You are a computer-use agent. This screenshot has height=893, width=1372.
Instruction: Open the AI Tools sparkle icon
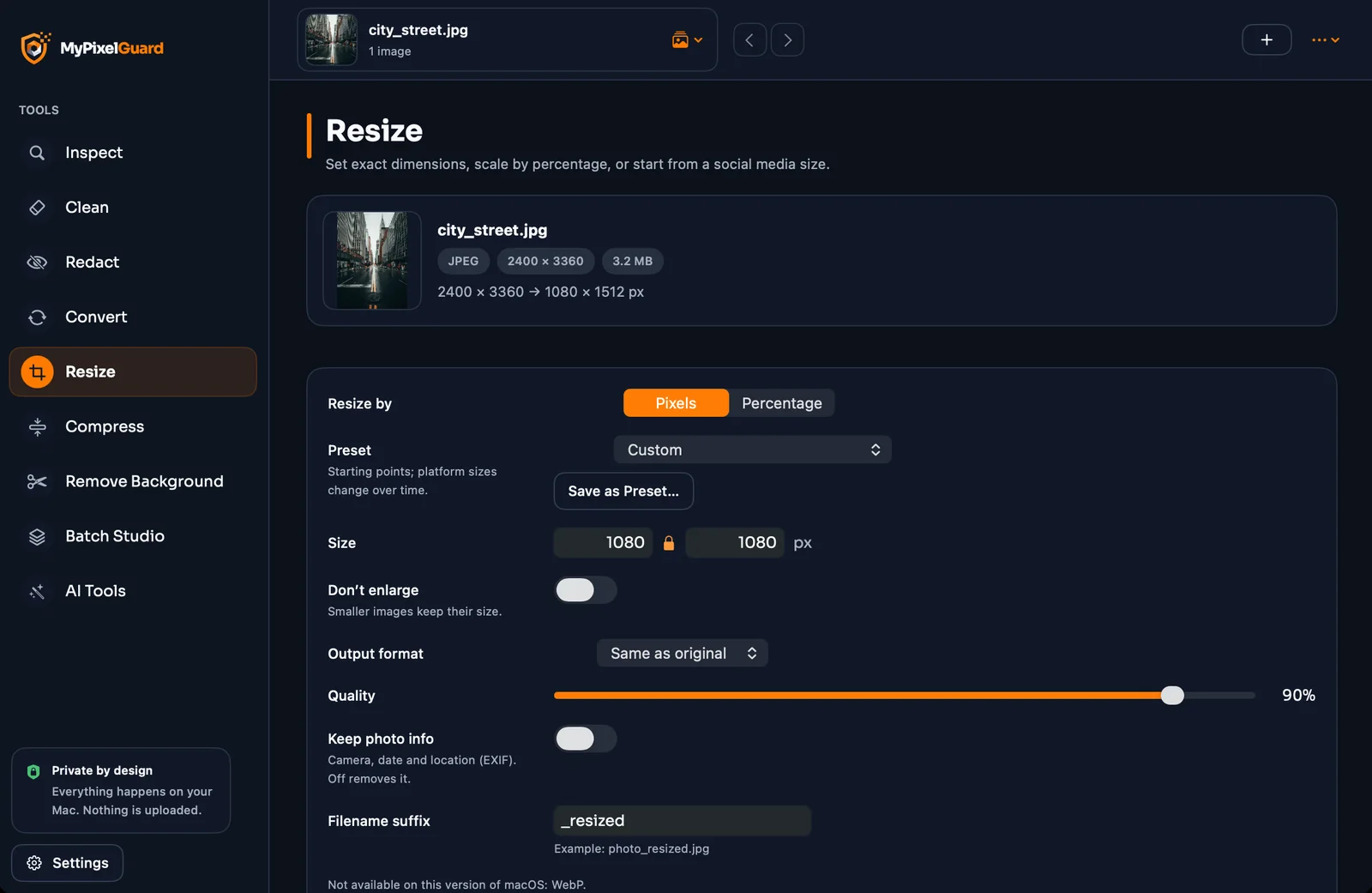[37, 592]
